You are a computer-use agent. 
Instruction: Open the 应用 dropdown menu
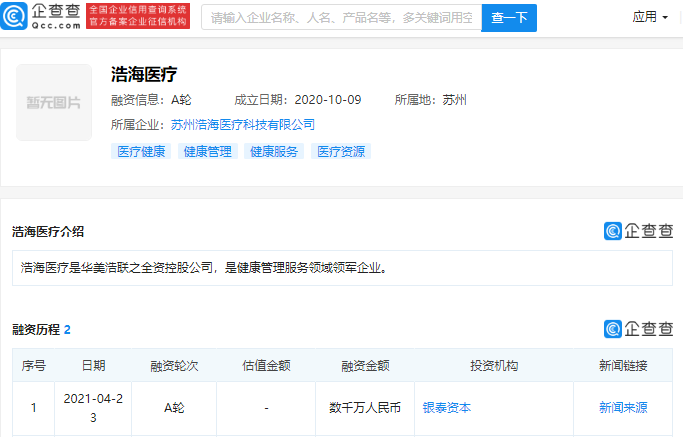[650, 17]
